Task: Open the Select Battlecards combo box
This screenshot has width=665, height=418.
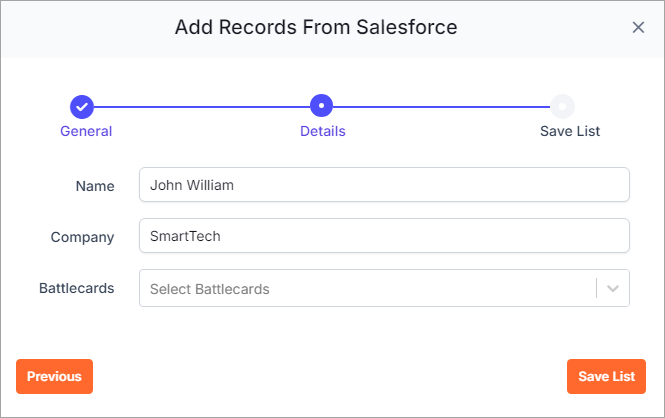Action: tap(384, 288)
